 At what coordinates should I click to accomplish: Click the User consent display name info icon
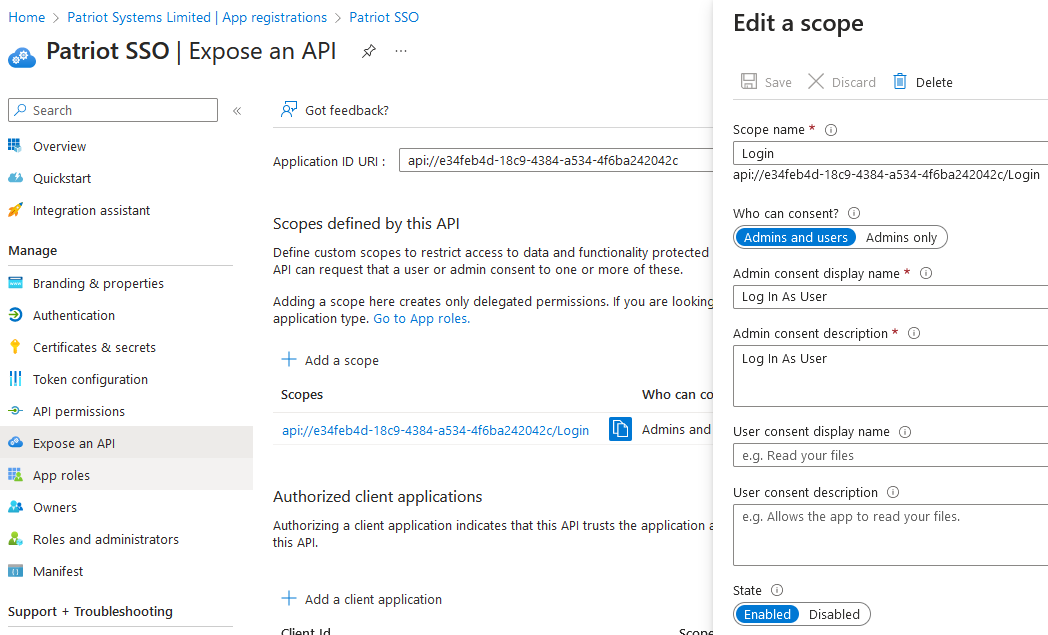[905, 432]
